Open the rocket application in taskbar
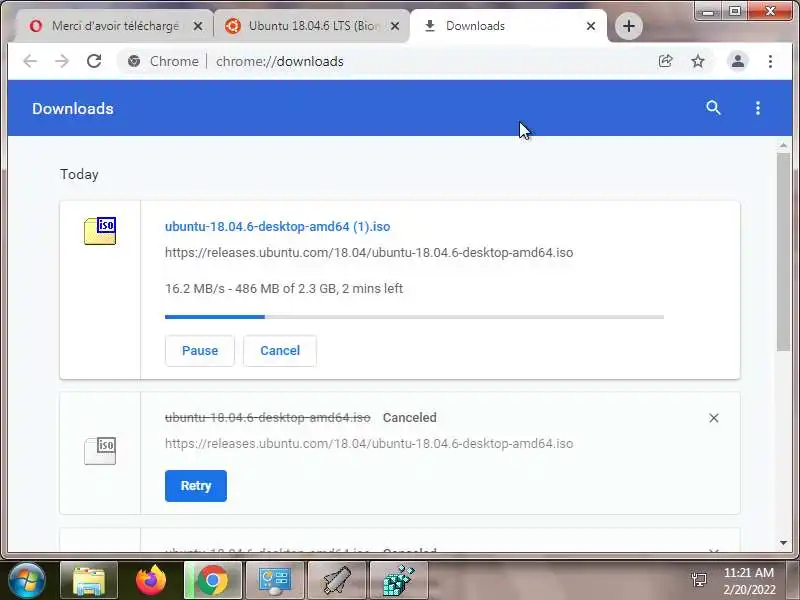 pos(337,581)
